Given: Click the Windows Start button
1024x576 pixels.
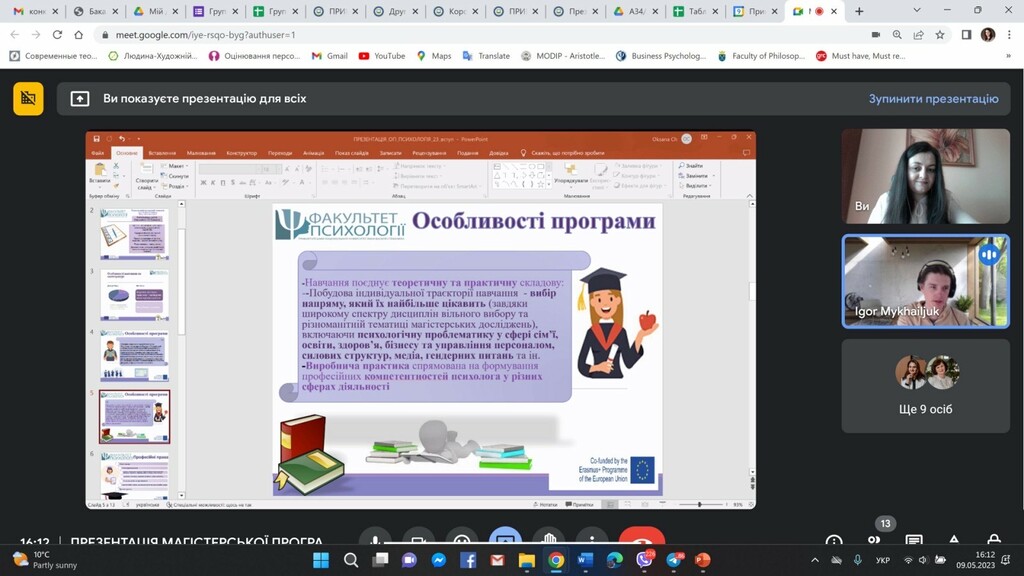Looking at the screenshot, I should pos(321,560).
